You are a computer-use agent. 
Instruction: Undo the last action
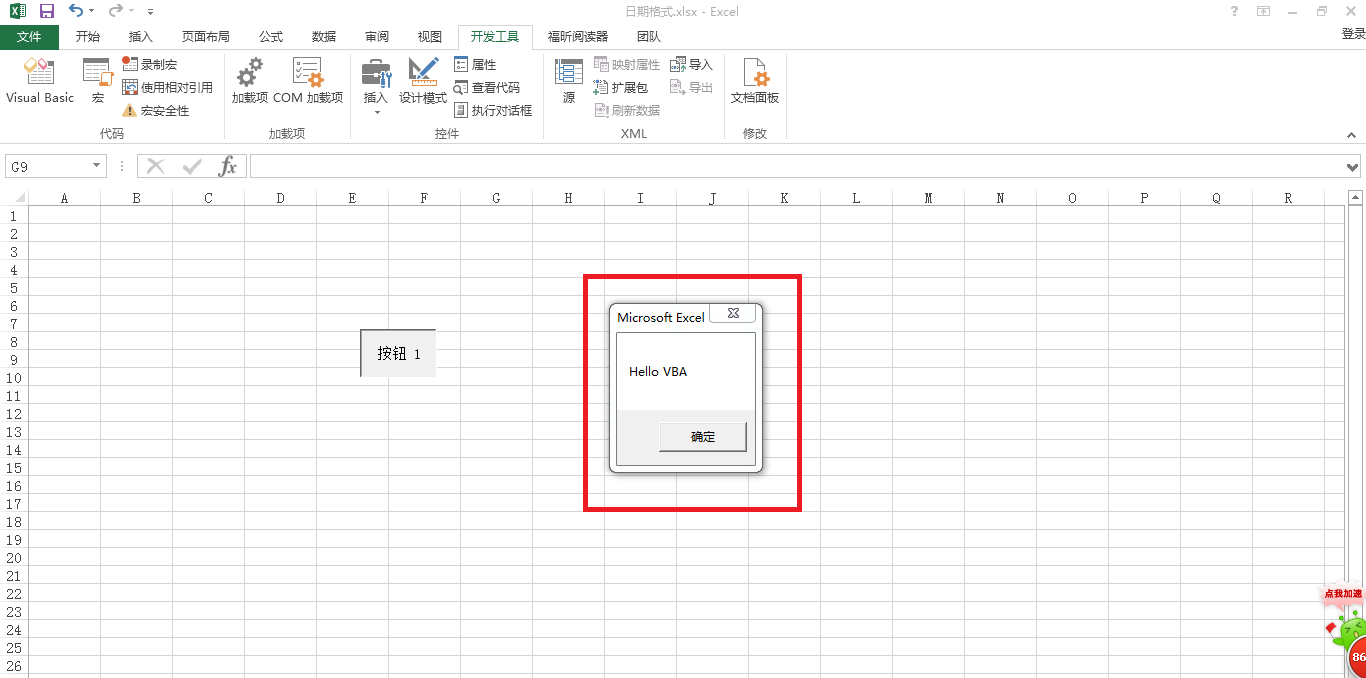[x=76, y=11]
